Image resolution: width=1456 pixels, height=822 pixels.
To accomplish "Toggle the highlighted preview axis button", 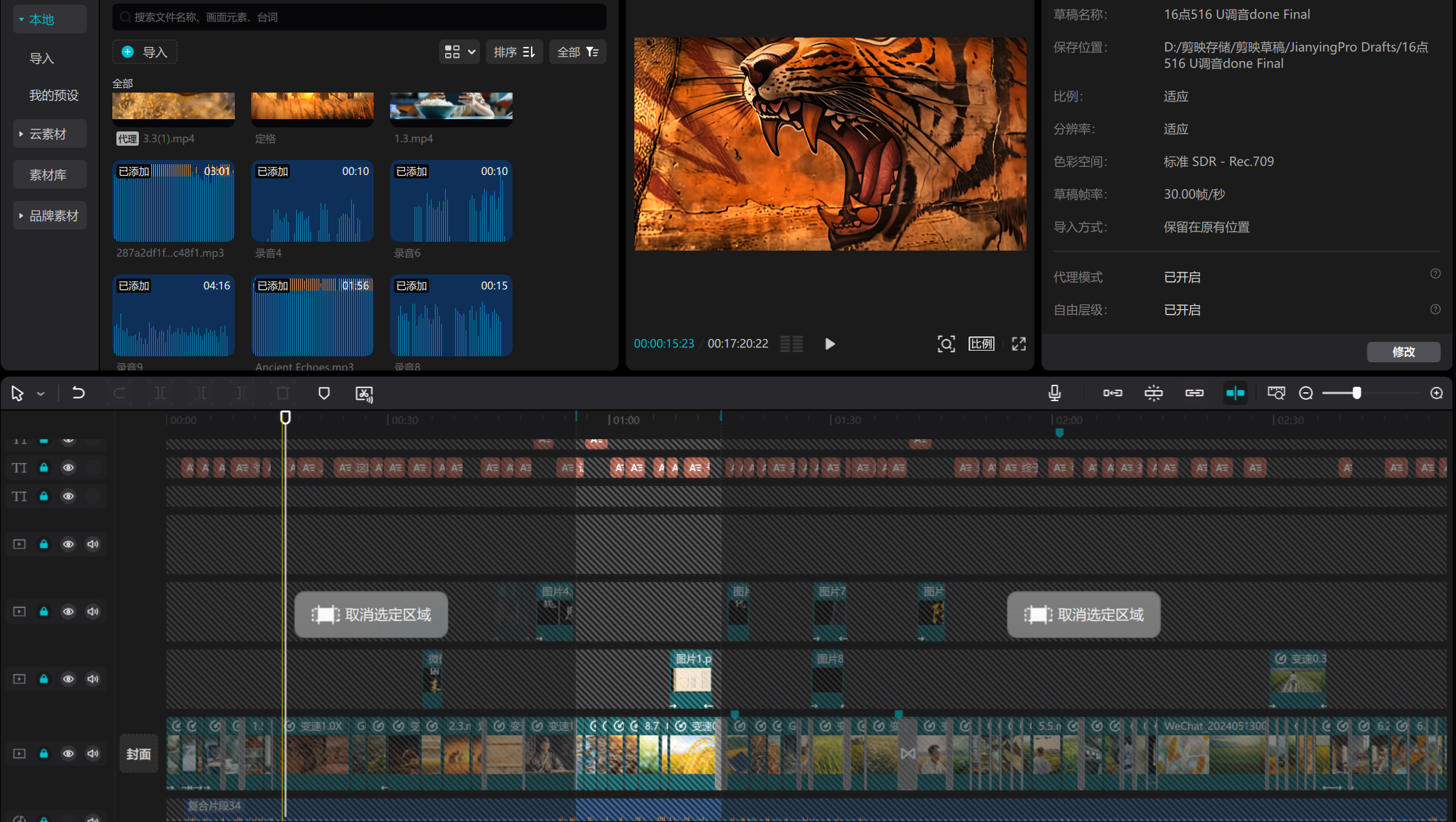I will (x=1235, y=393).
